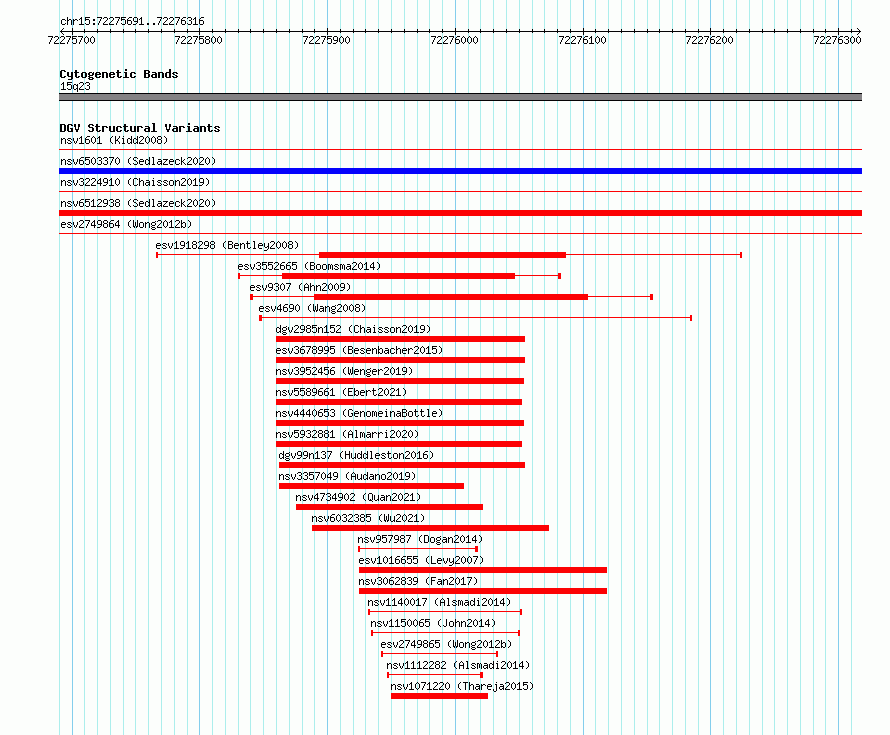Click the thick red bar under esv1918298
Screen dimensions: 890x735
pyautogui.click(x=443, y=255)
